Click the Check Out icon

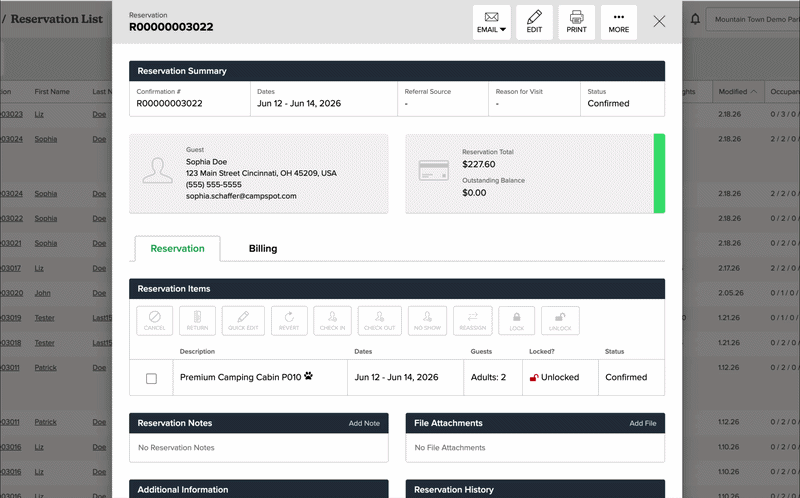coord(380,320)
